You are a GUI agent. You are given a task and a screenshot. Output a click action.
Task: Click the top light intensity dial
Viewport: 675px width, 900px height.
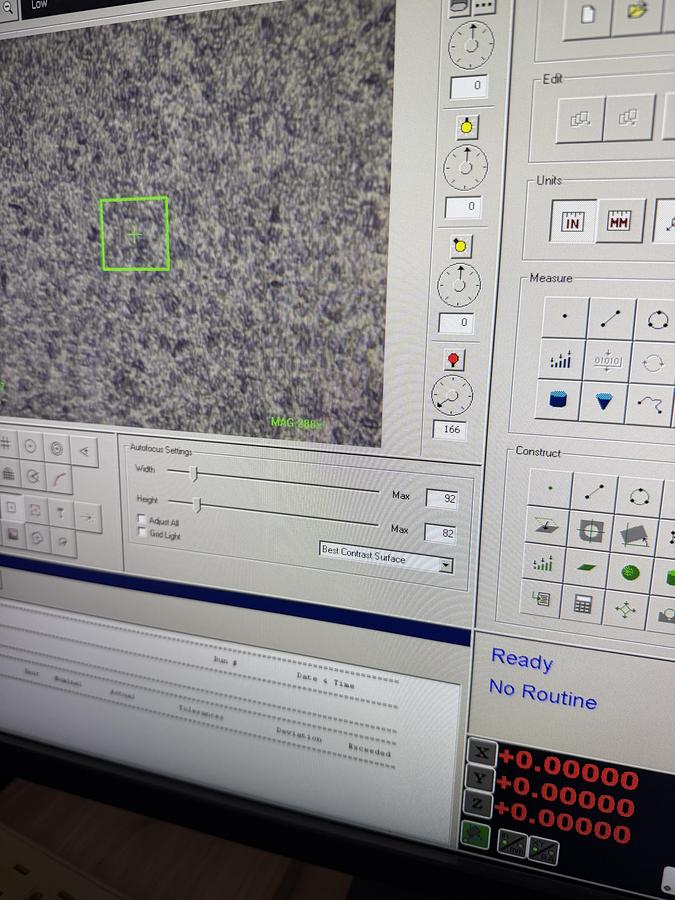(x=471, y=45)
